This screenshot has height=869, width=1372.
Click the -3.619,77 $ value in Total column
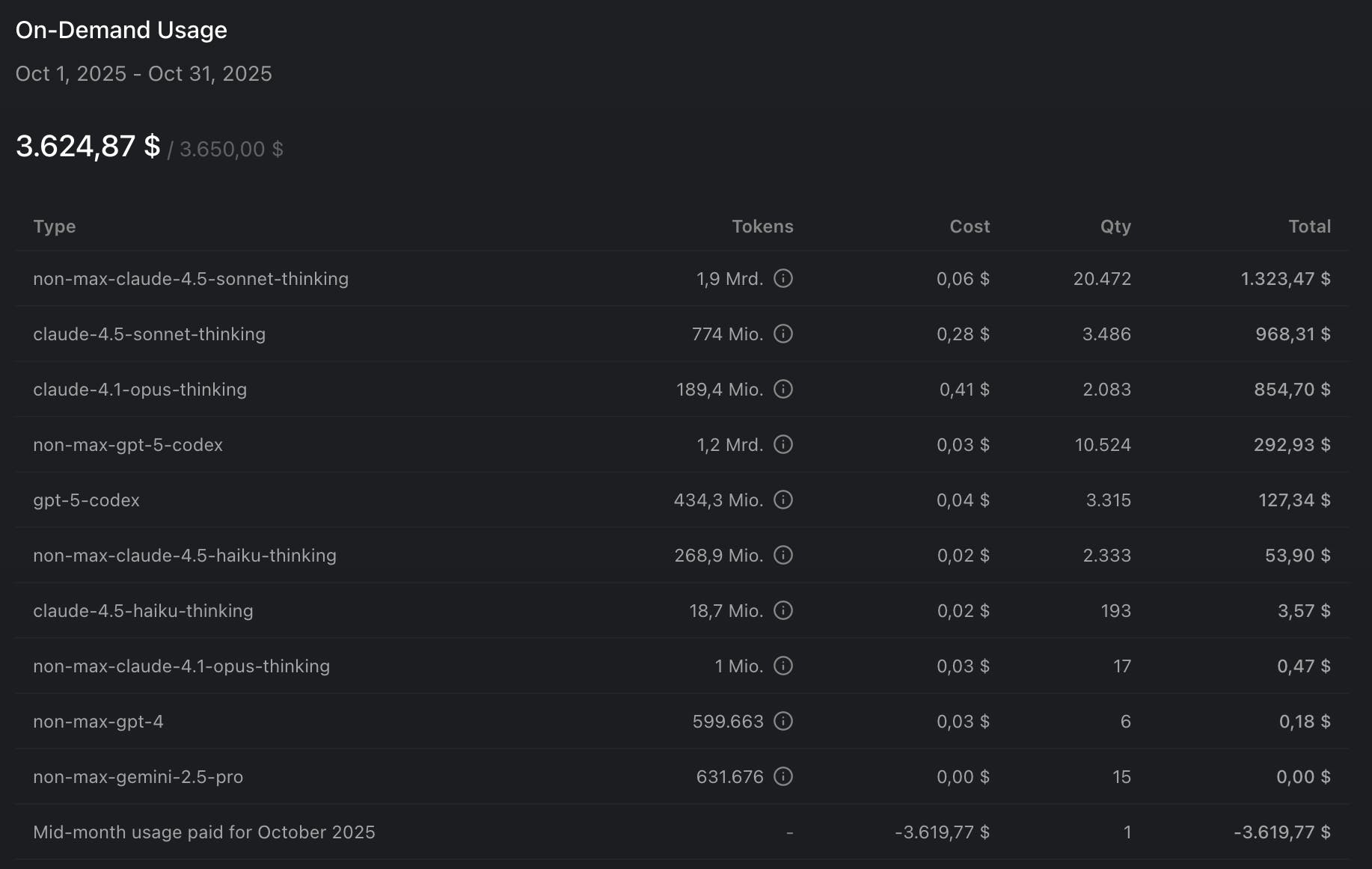coord(1282,832)
